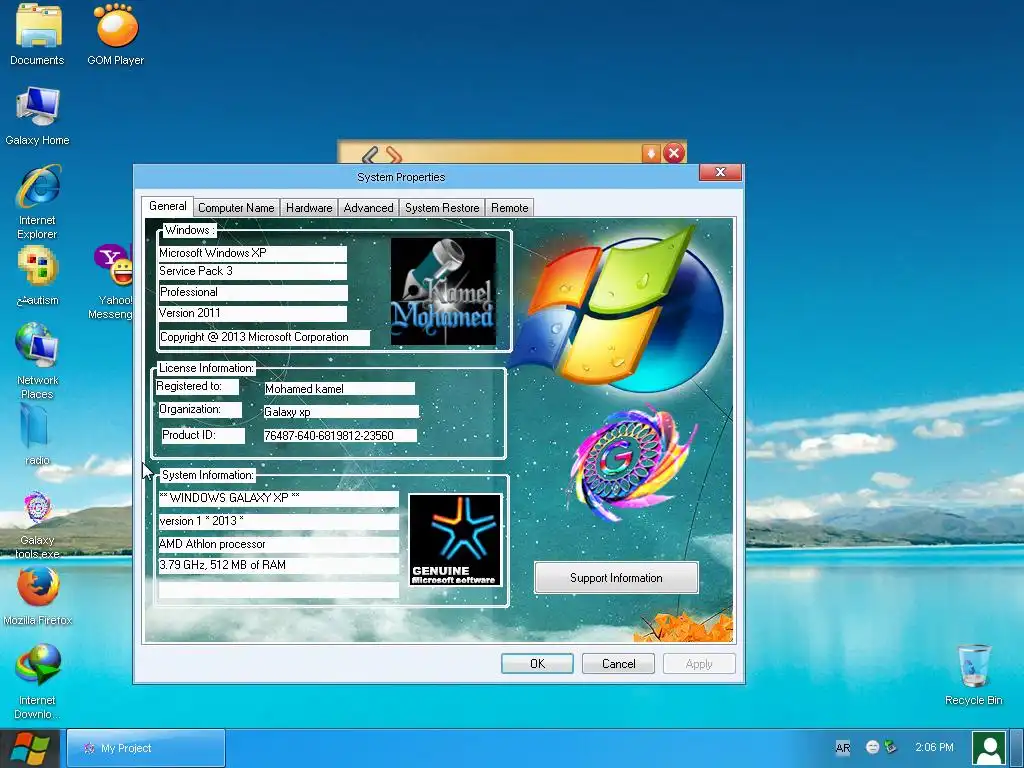1024x768 pixels.
Task: Click the Windows Start button
Action: coord(31,748)
